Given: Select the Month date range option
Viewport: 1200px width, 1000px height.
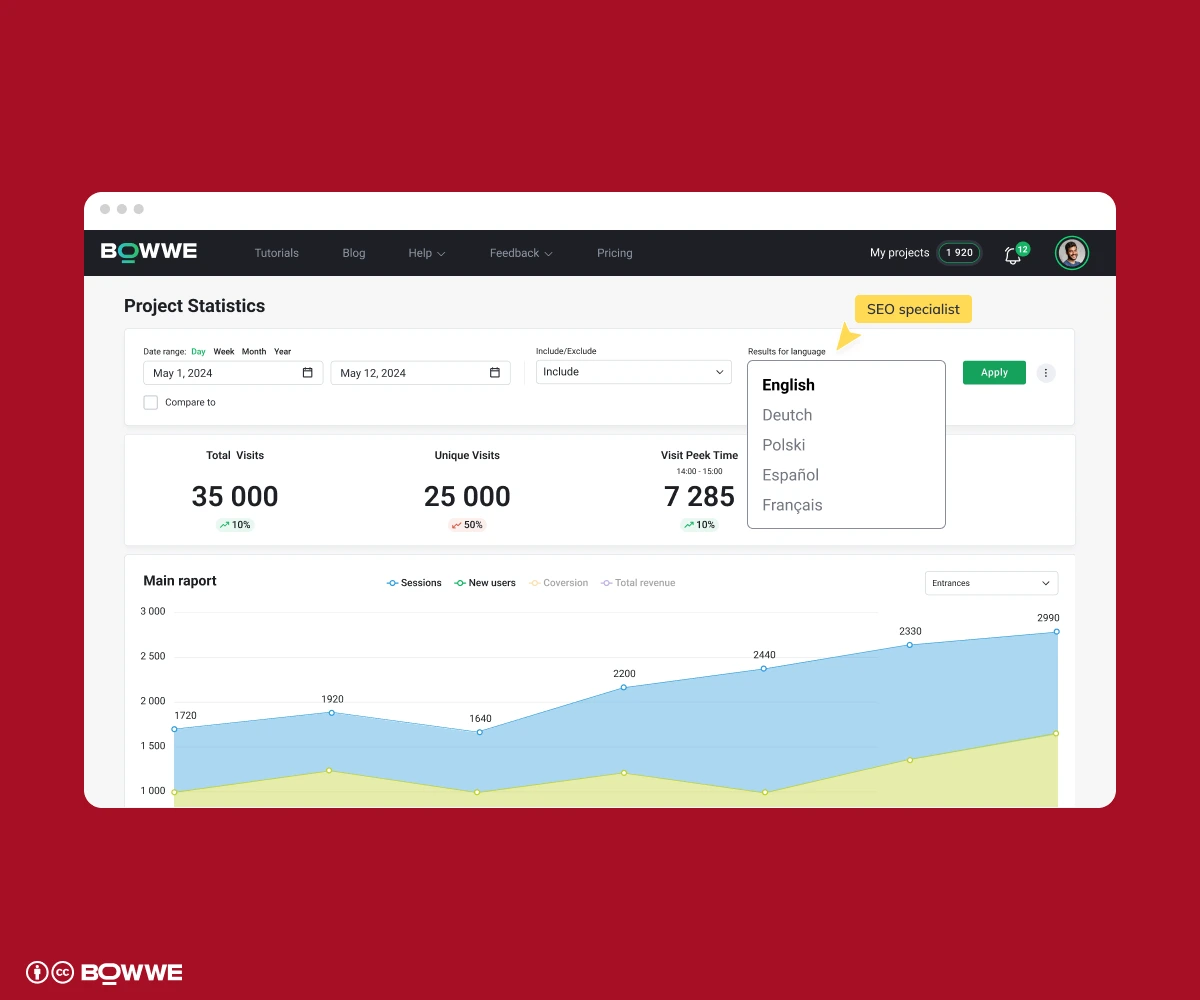Looking at the screenshot, I should click(254, 352).
